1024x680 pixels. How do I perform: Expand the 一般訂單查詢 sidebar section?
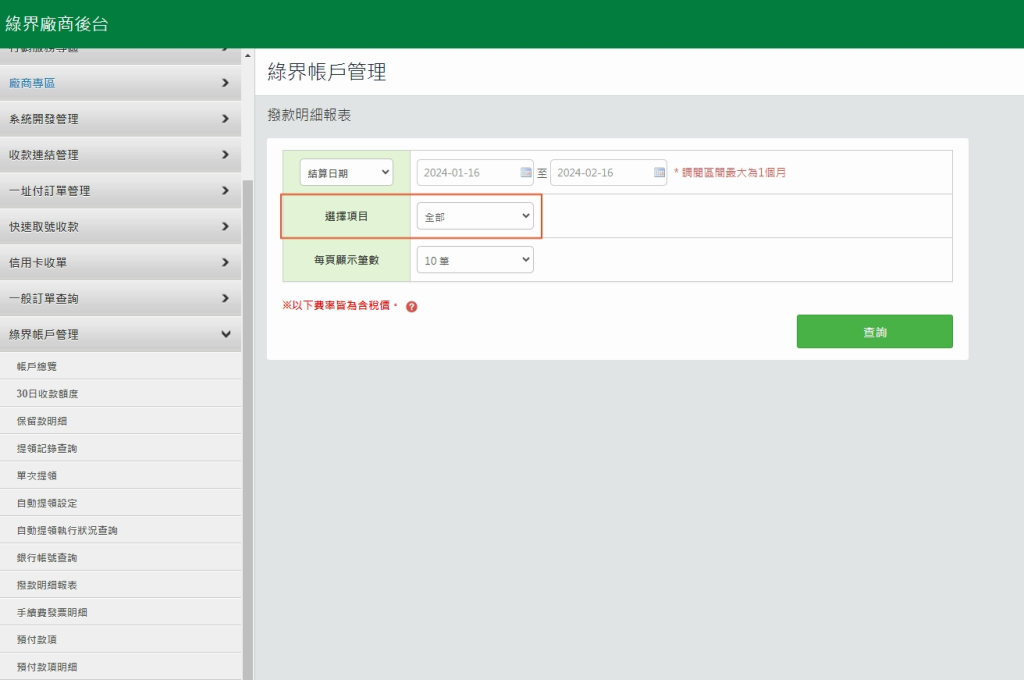tap(120, 299)
